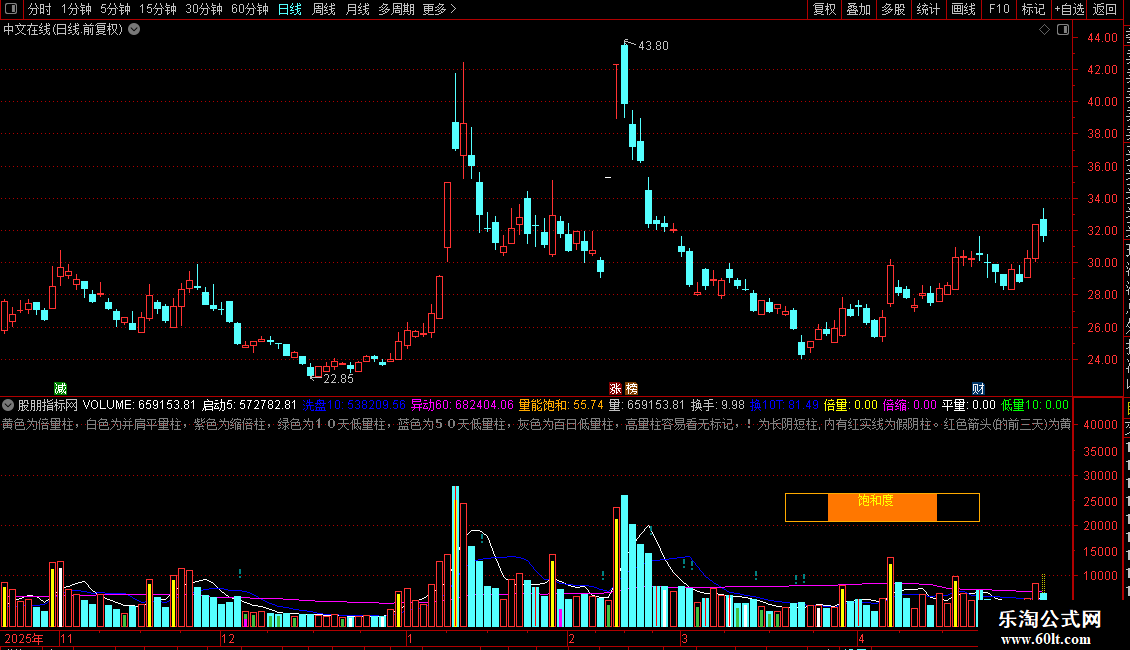
Task: Click the orange 饱和度 saturation bar
Action: 882,507
